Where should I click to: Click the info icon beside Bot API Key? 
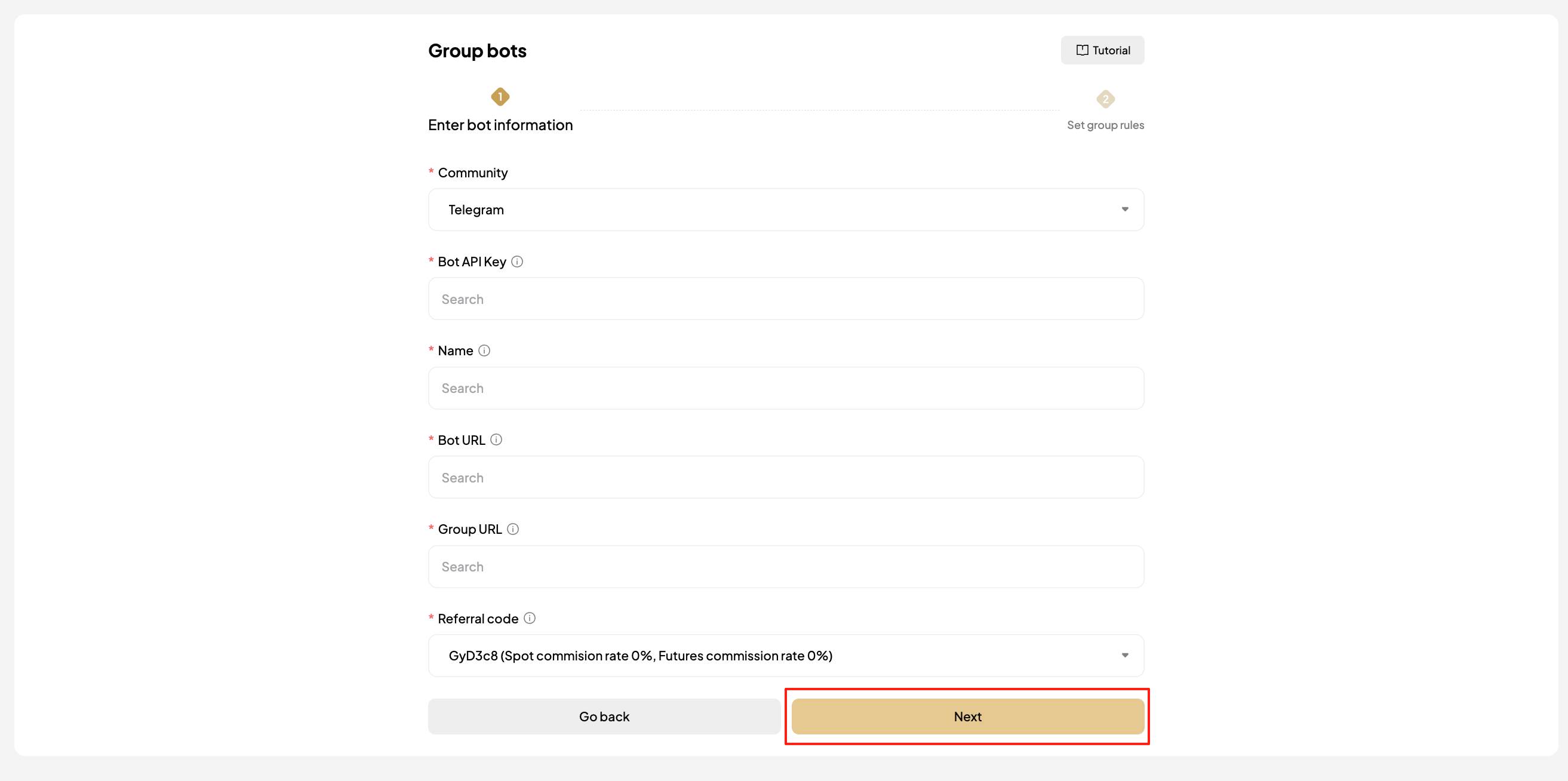(x=516, y=262)
